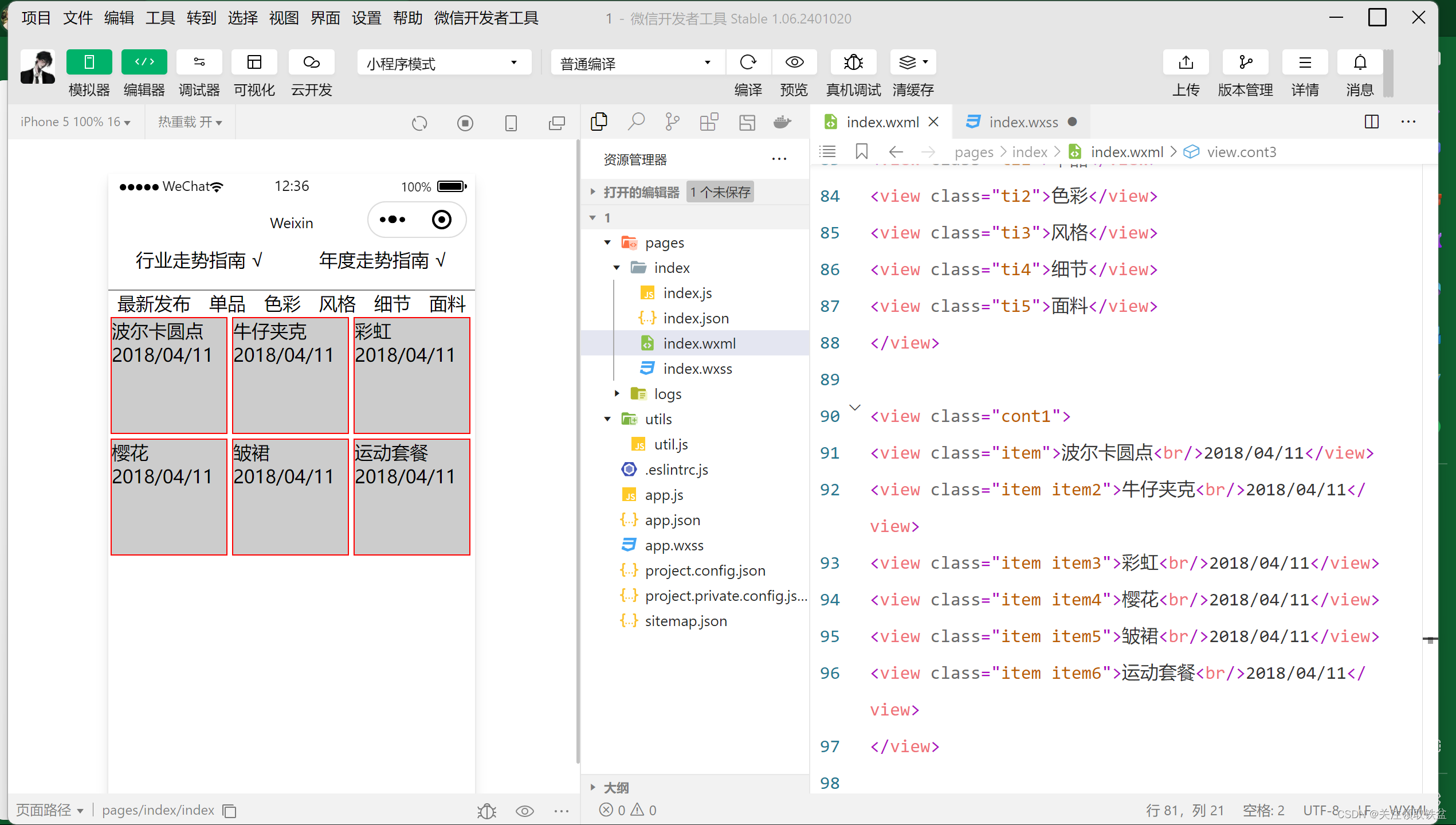1456x825 pixels.
Task: Open the 普通编译 compile mode dropdown
Action: point(638,62)
